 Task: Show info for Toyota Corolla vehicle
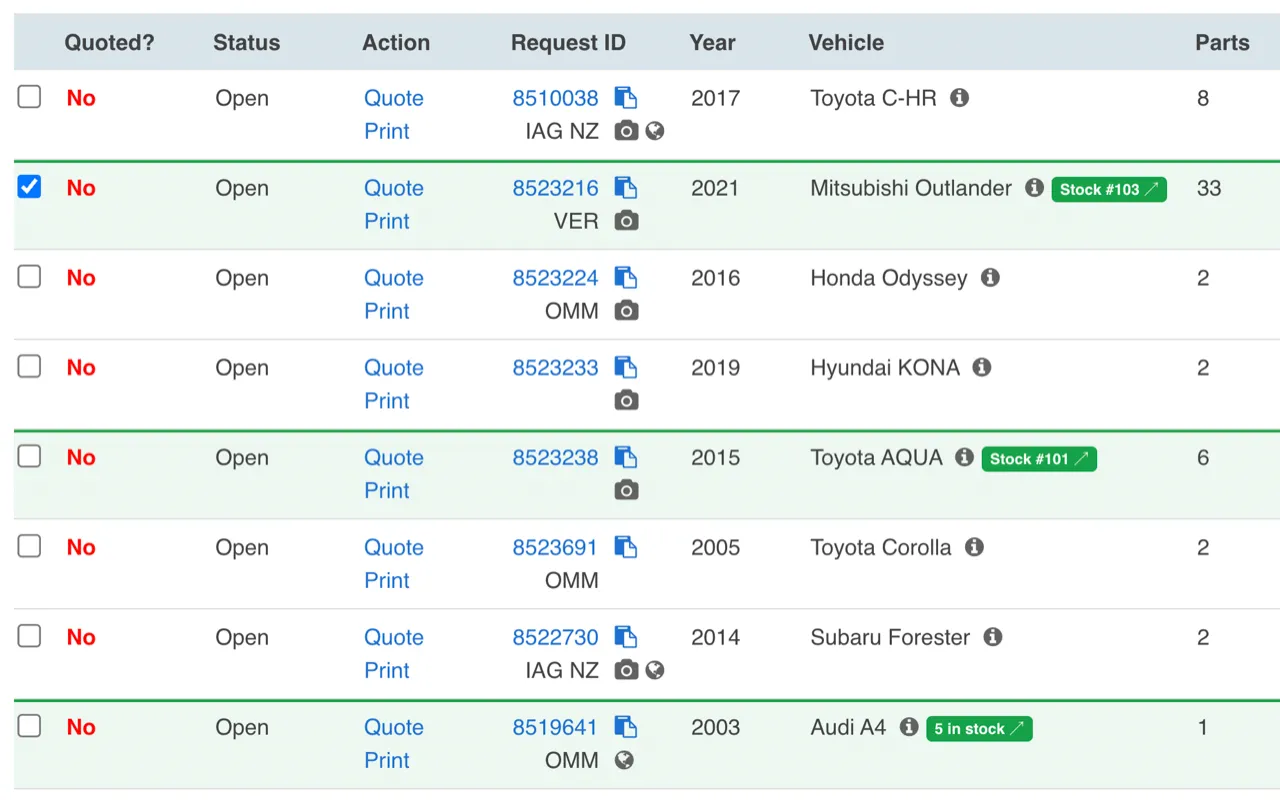pos(974,548)
